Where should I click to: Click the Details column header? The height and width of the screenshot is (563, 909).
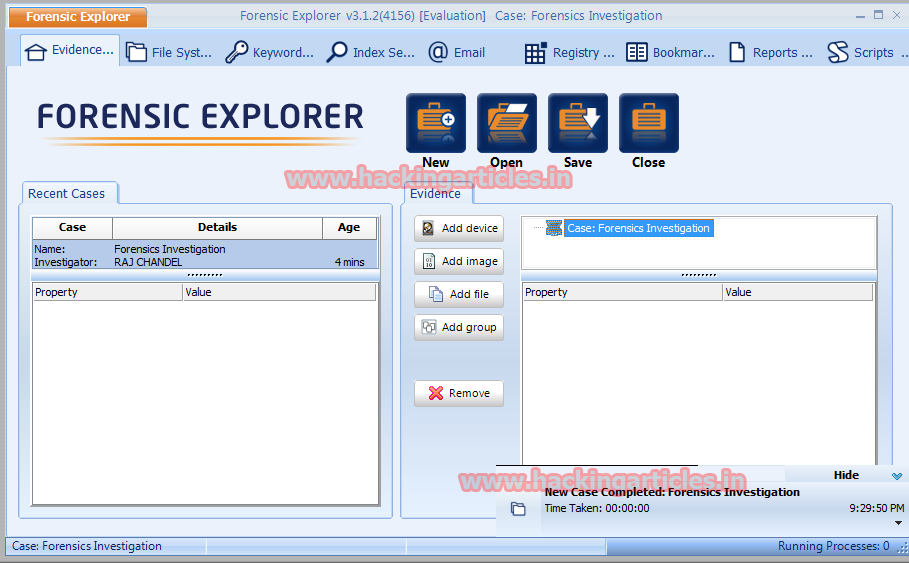click(217, 227)
